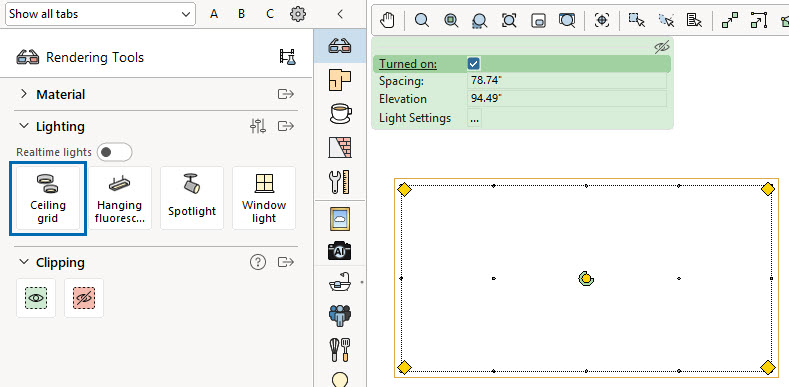
Task: Pop out the Lighting section
Action: point(286,126)
